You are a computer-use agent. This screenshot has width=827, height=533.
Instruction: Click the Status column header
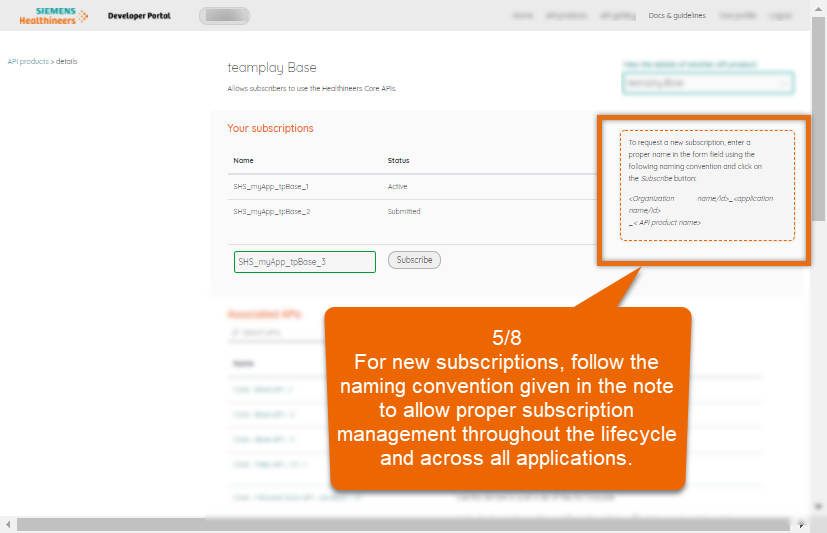[x=398, y=160]
